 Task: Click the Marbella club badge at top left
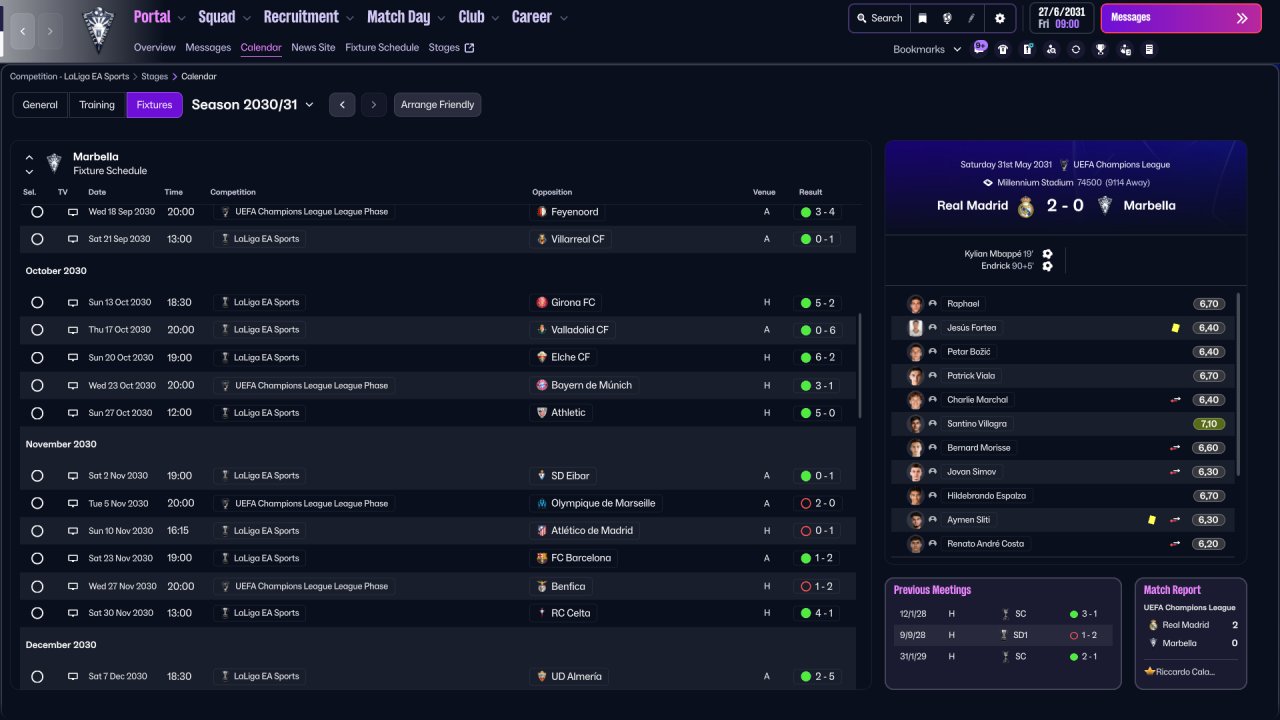point(98,28)
